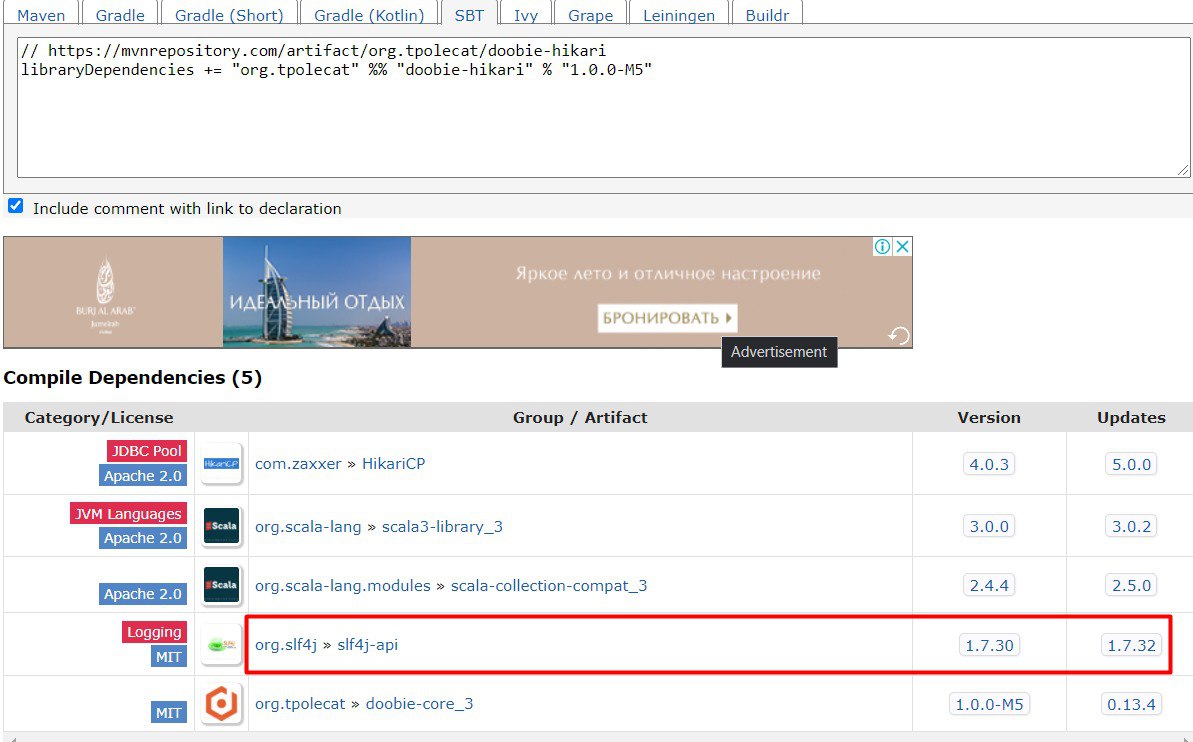Open the scala-collection-compat_3 artifact link

[549, 585]
